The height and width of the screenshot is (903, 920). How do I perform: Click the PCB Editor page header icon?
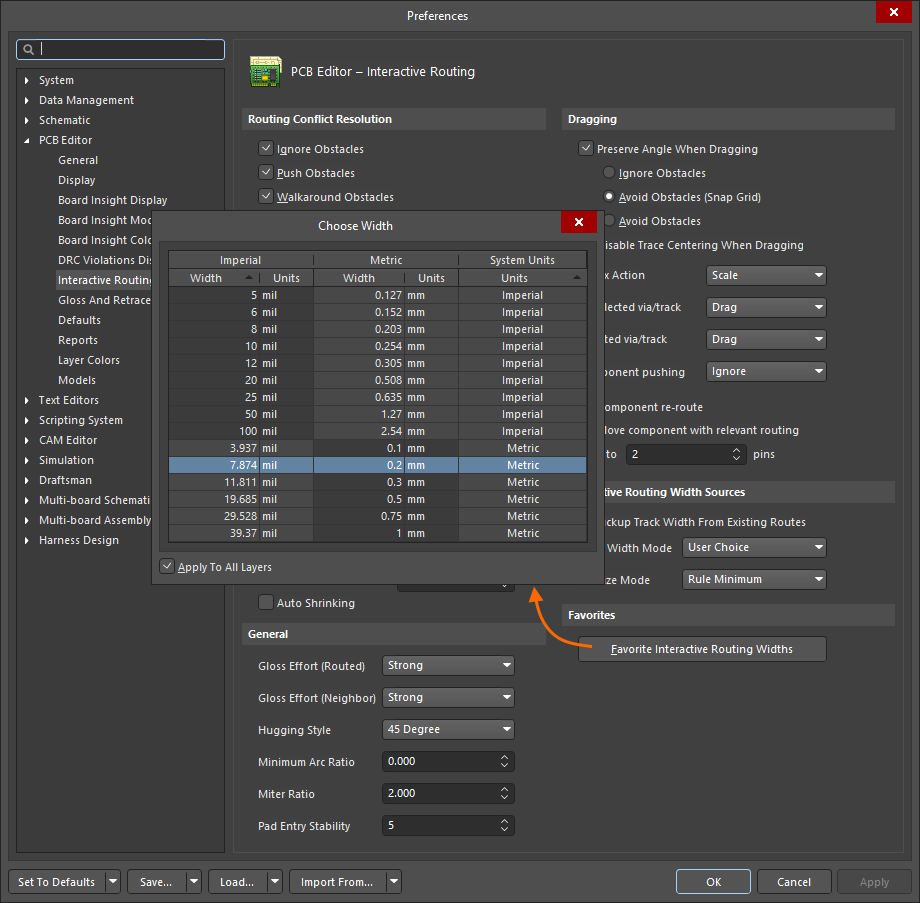[265, 71]
